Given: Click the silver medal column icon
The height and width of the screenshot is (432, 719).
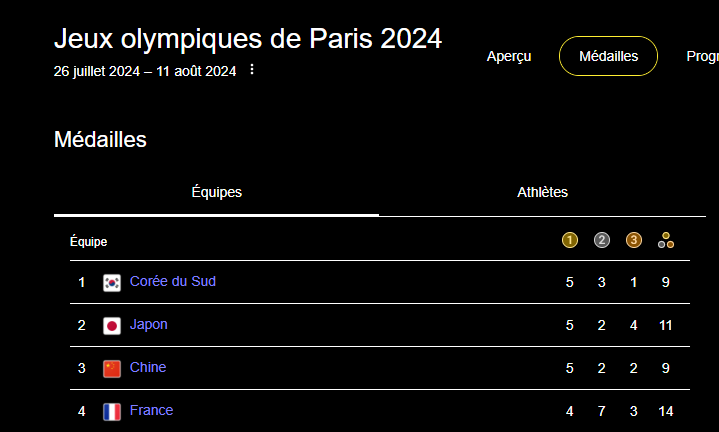Looking at the screenshot, I should click(x=602, y=240).
